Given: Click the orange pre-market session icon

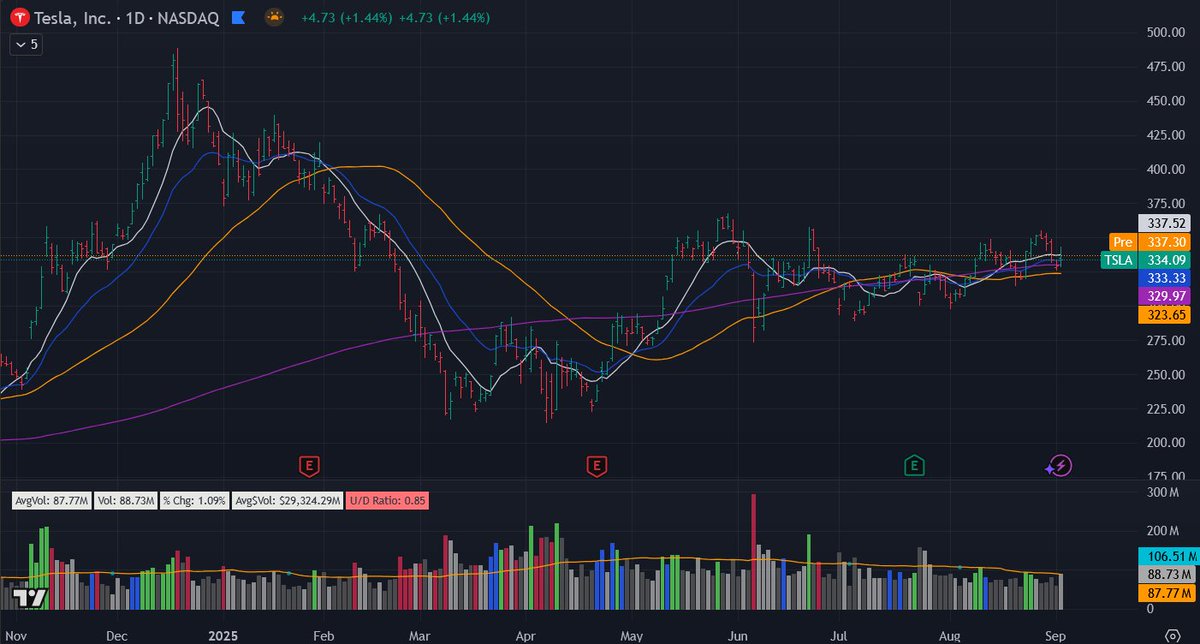Looking at the screenshot, I should pyautogui.click(x=273, y=18).
